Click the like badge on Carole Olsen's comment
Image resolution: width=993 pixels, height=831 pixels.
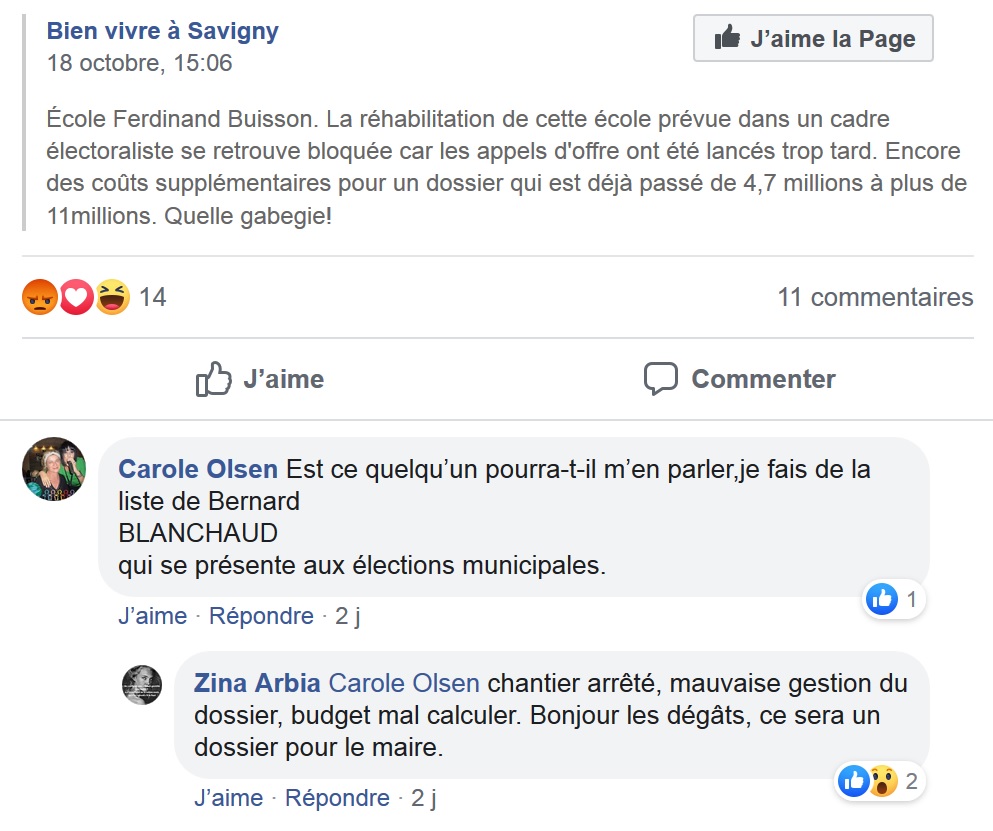pyautogui.click(x=882, y=599)
